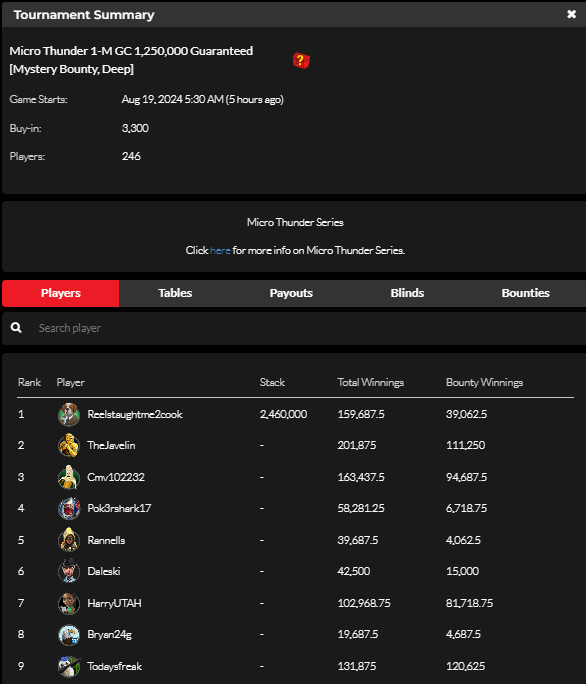Select player name Daleski
Viewport: 586px width, 684px height.
(103, 571)
